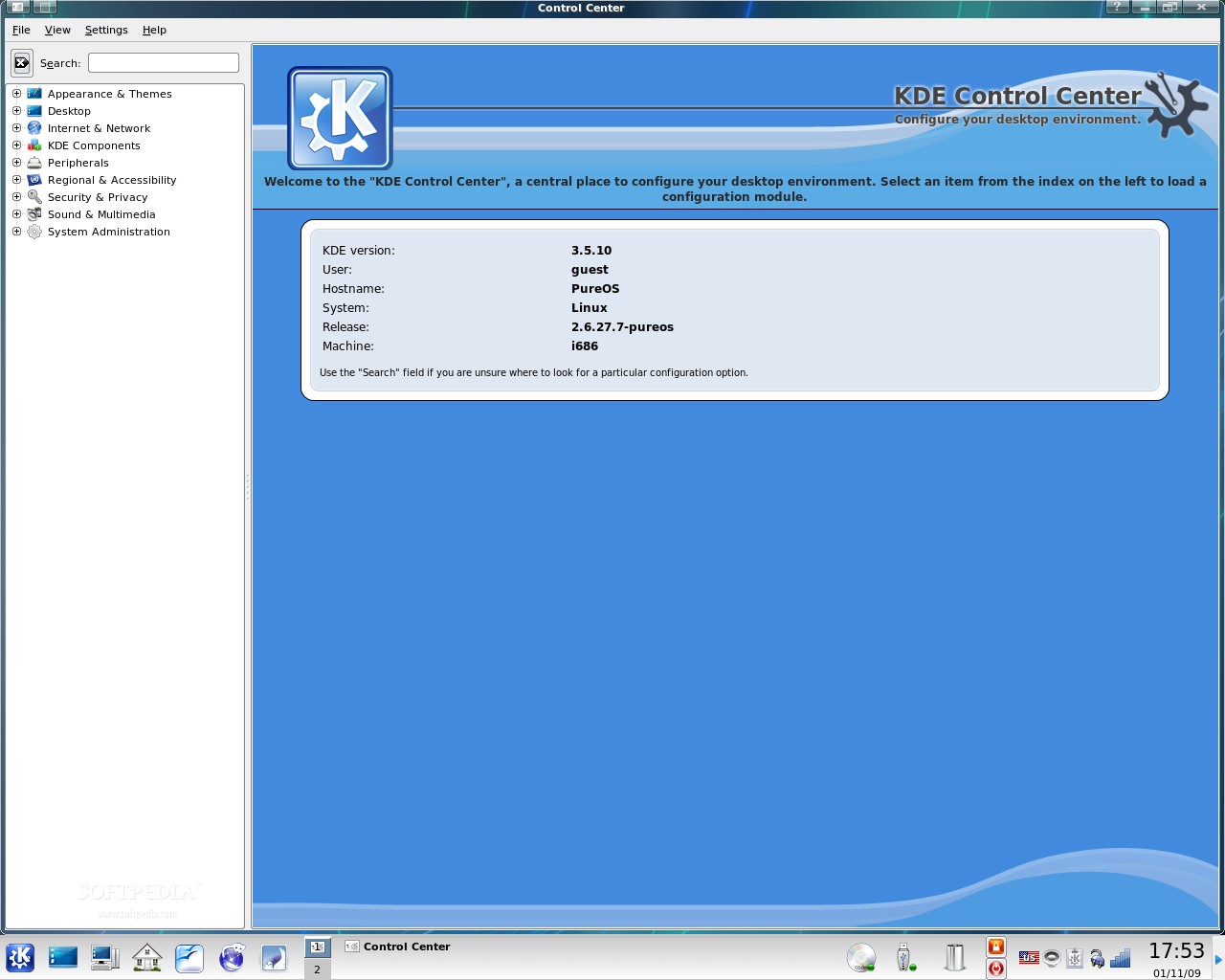Launch the OpenOffice panel icon
This screenshot has height=980, width=1225.
(189, 957)
